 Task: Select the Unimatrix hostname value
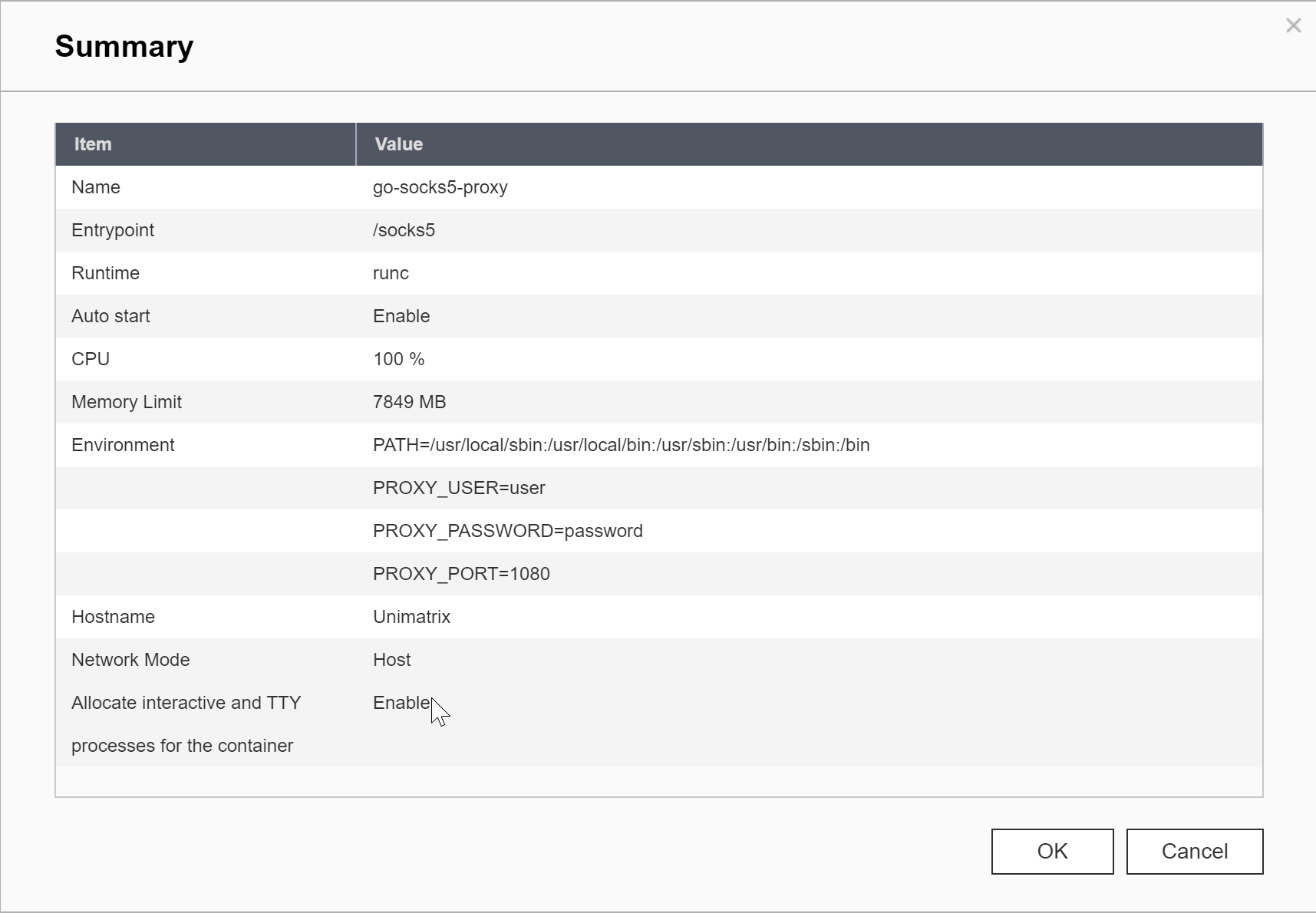411,617
